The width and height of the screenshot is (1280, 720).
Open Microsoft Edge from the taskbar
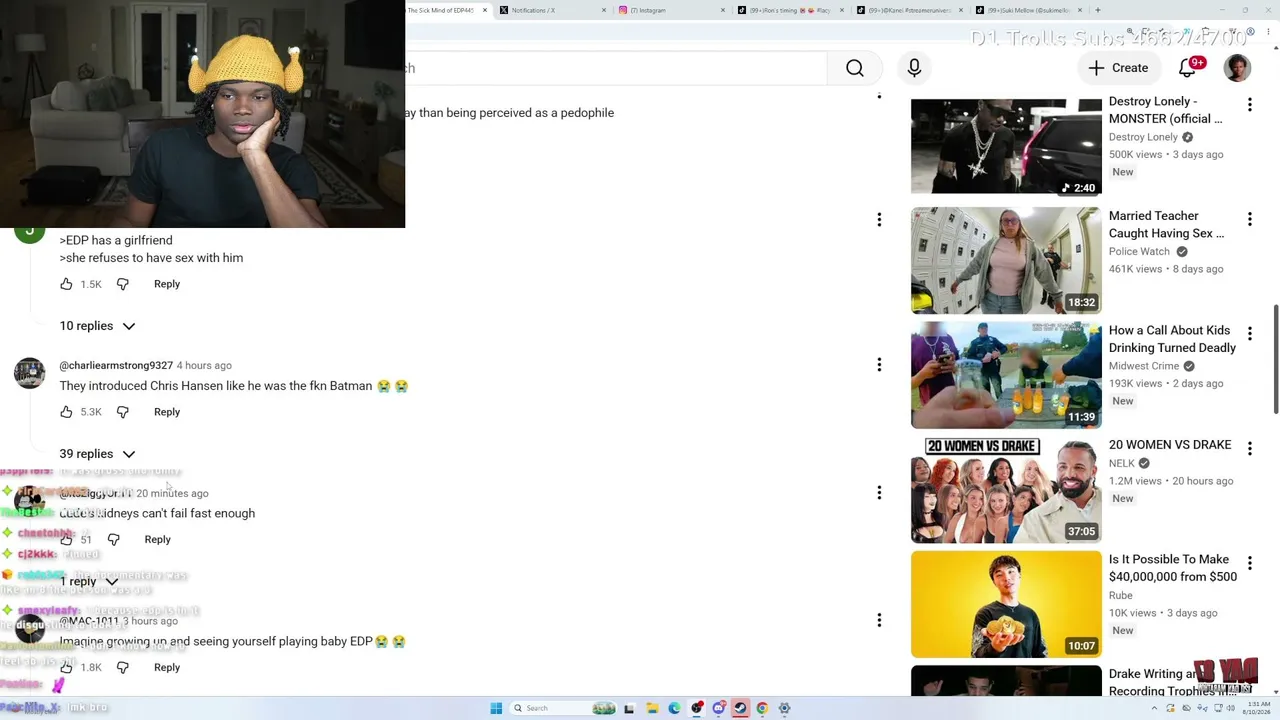pyautogui.click(x=674, y=708)
